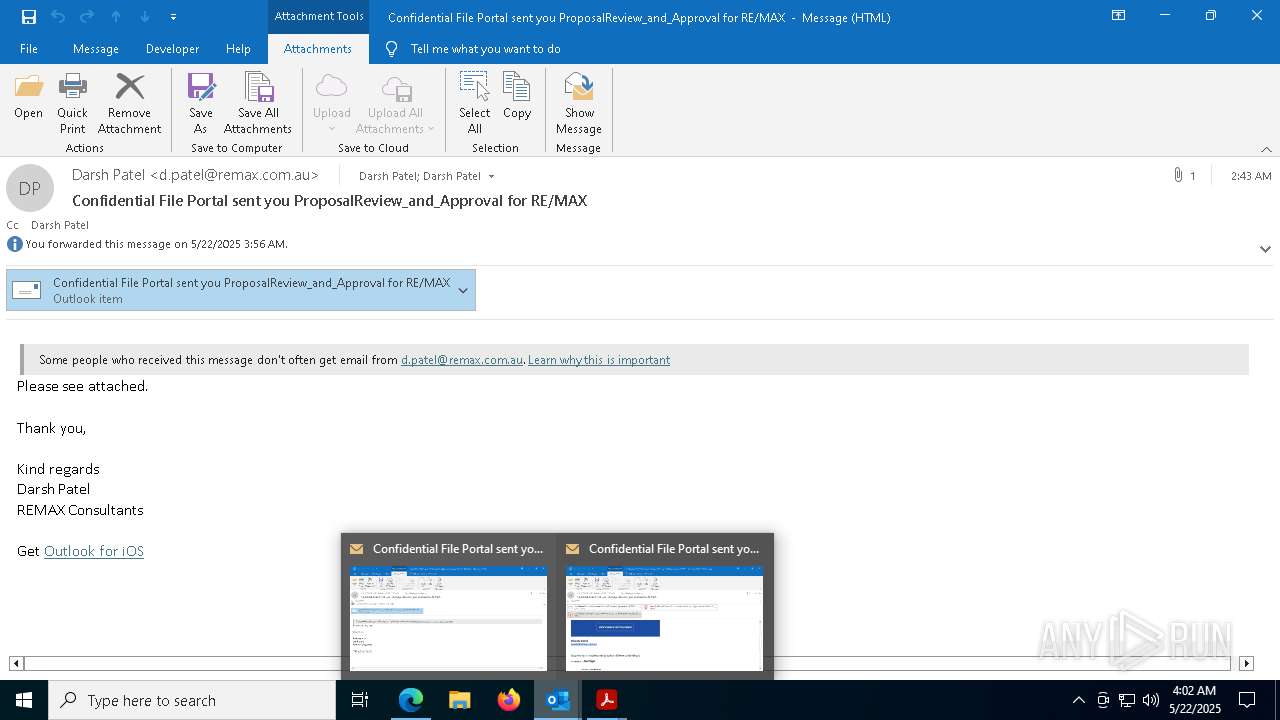The width and height of the screenshot is (1280, 720).
Task: Open Task View from taskbar
Action: pyautogui.click(x=360, y=700)
